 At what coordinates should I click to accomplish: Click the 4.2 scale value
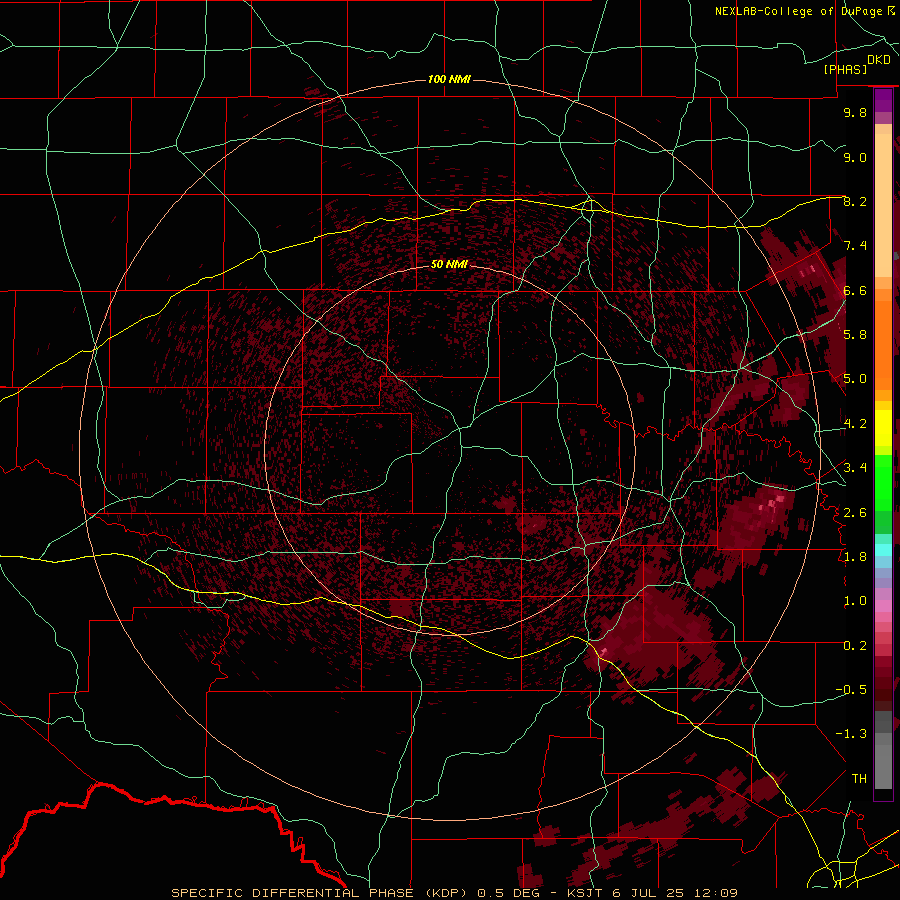tap(855, 423)
